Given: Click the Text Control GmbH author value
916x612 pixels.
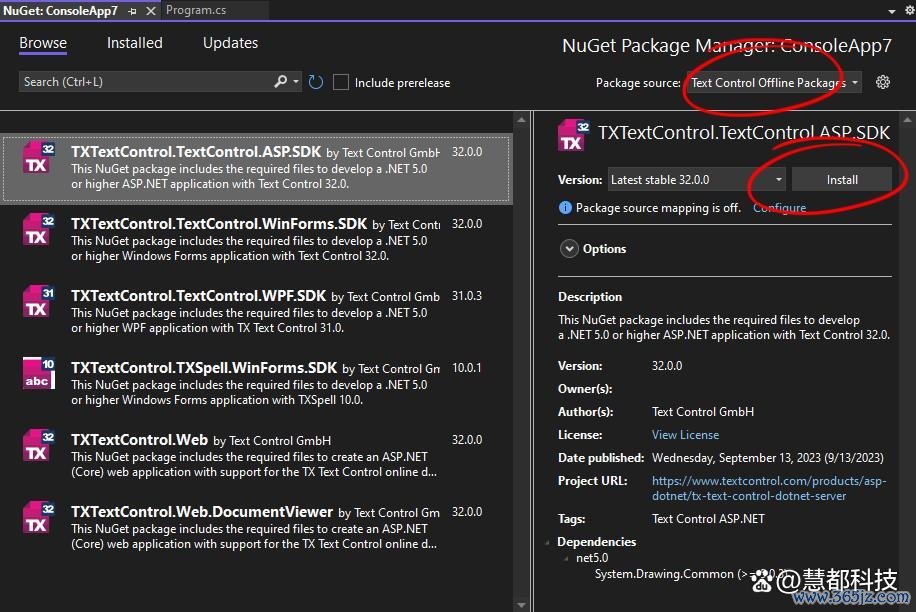Looking at the screenshot, I should [703, 412].
